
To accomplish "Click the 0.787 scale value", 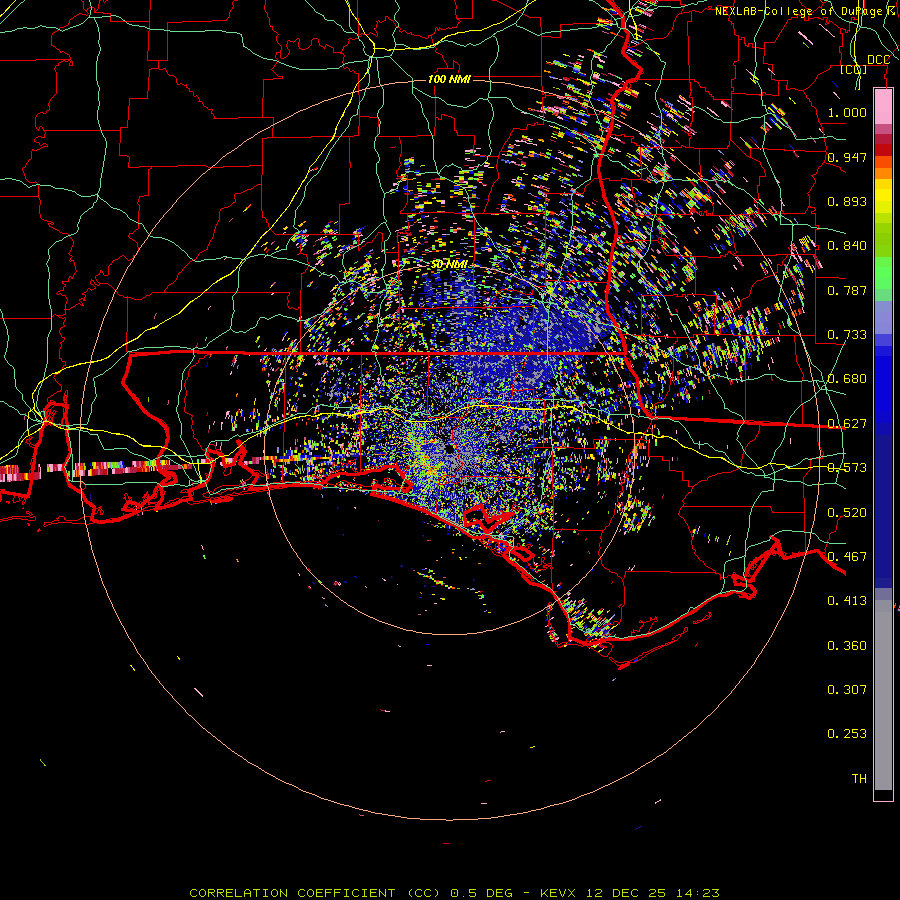I will click(x=847, y=290).
